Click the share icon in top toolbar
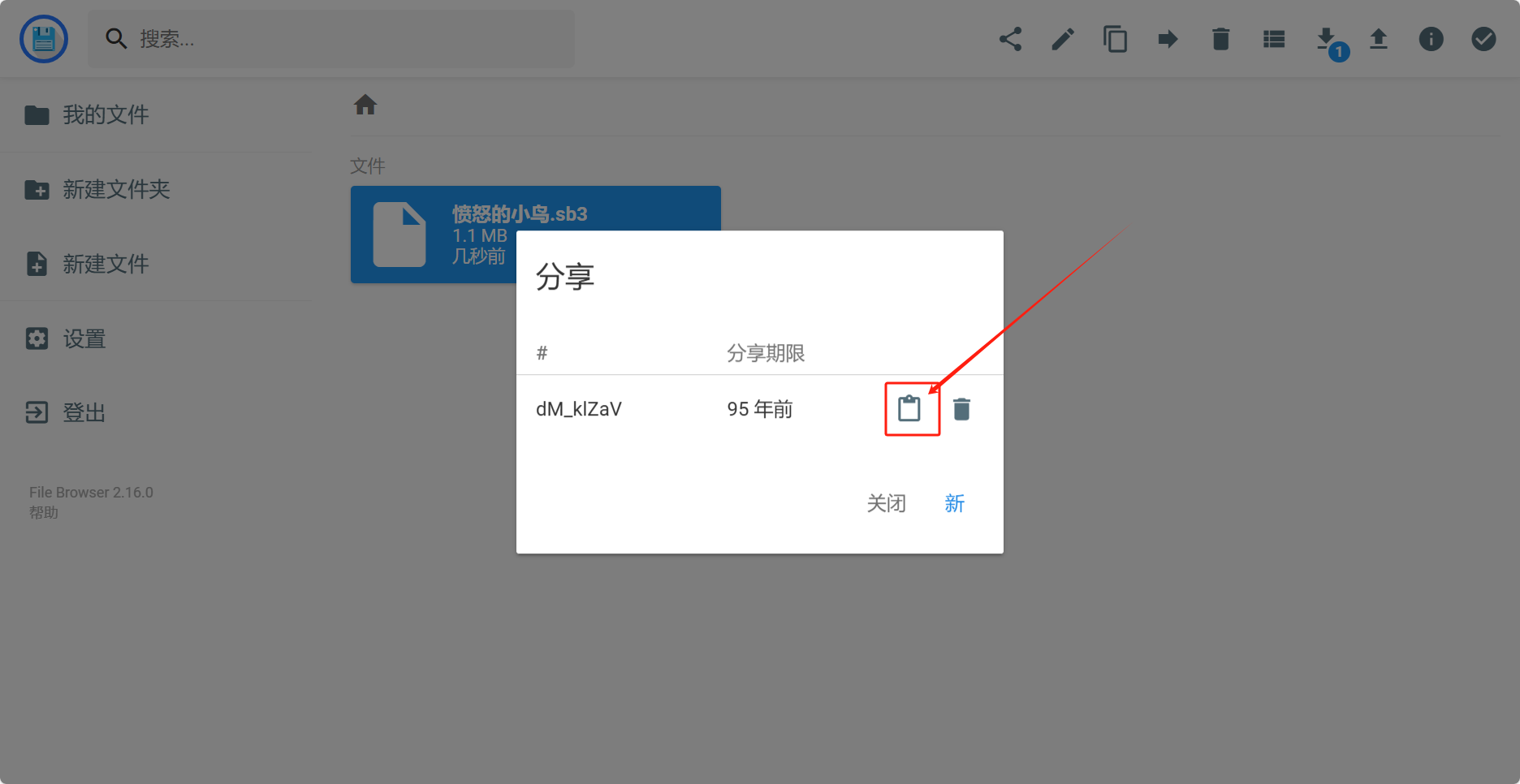The width and height of the screenshot is (1520, 784). tap(1010, 39)
